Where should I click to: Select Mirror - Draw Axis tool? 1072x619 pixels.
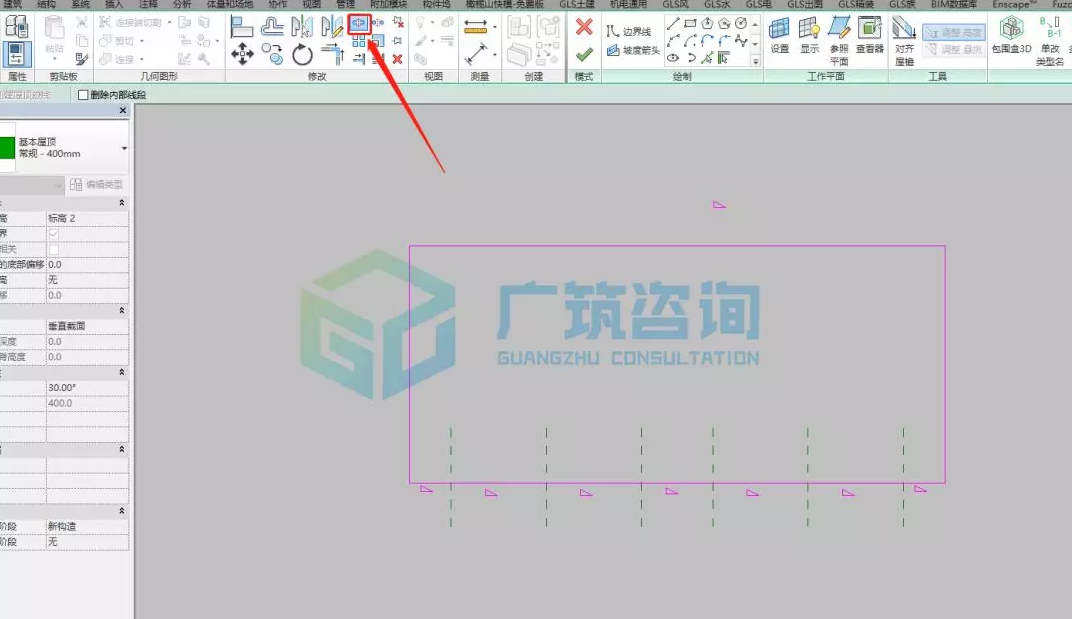(332, 27)
